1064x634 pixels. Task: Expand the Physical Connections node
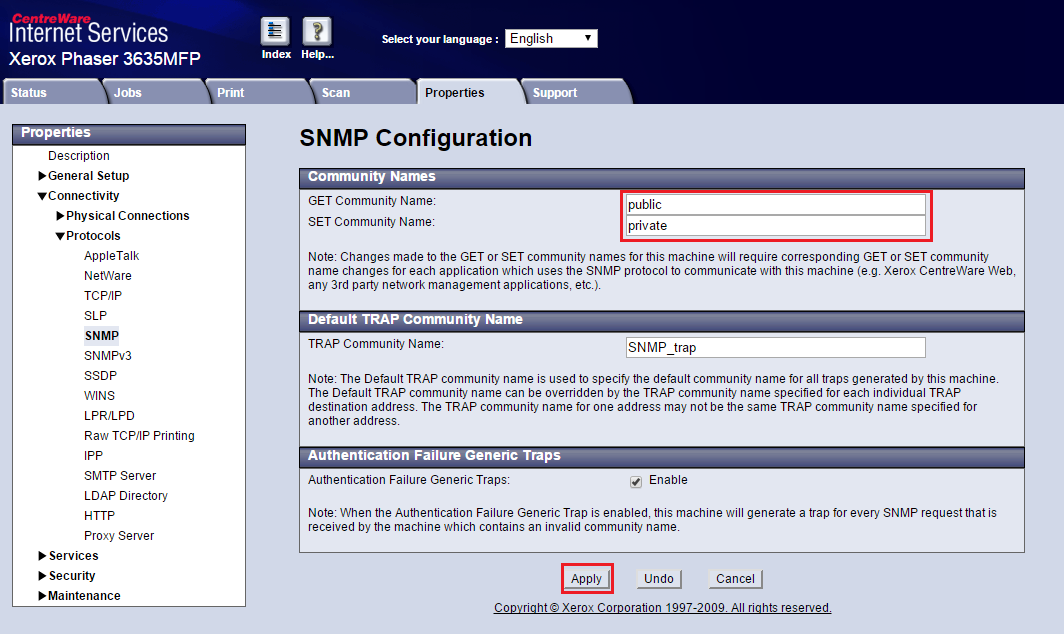[61, 216]
